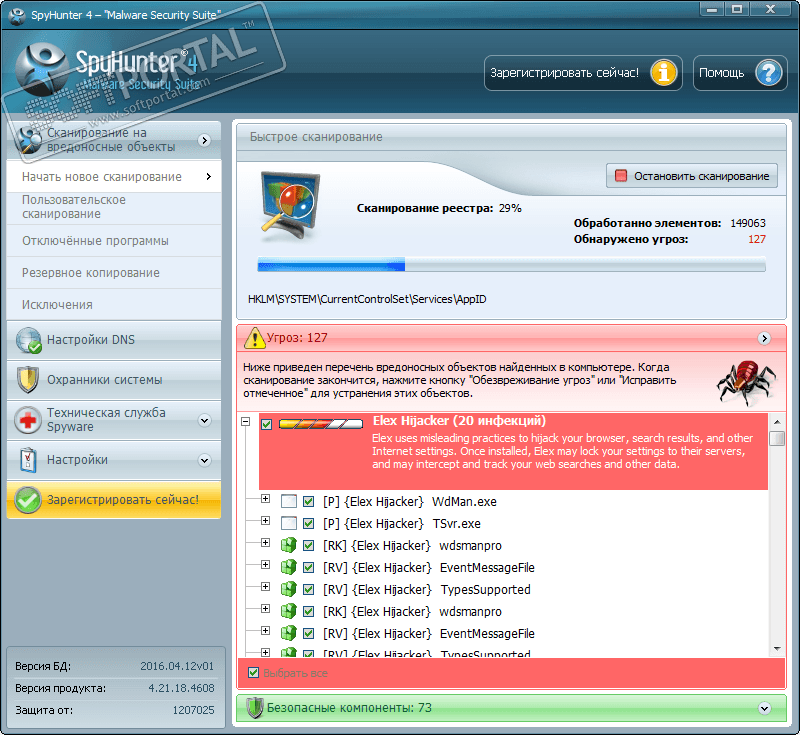
Task: Expand the Техническая служба Spyware section chevron
Action: coord(205,420)
